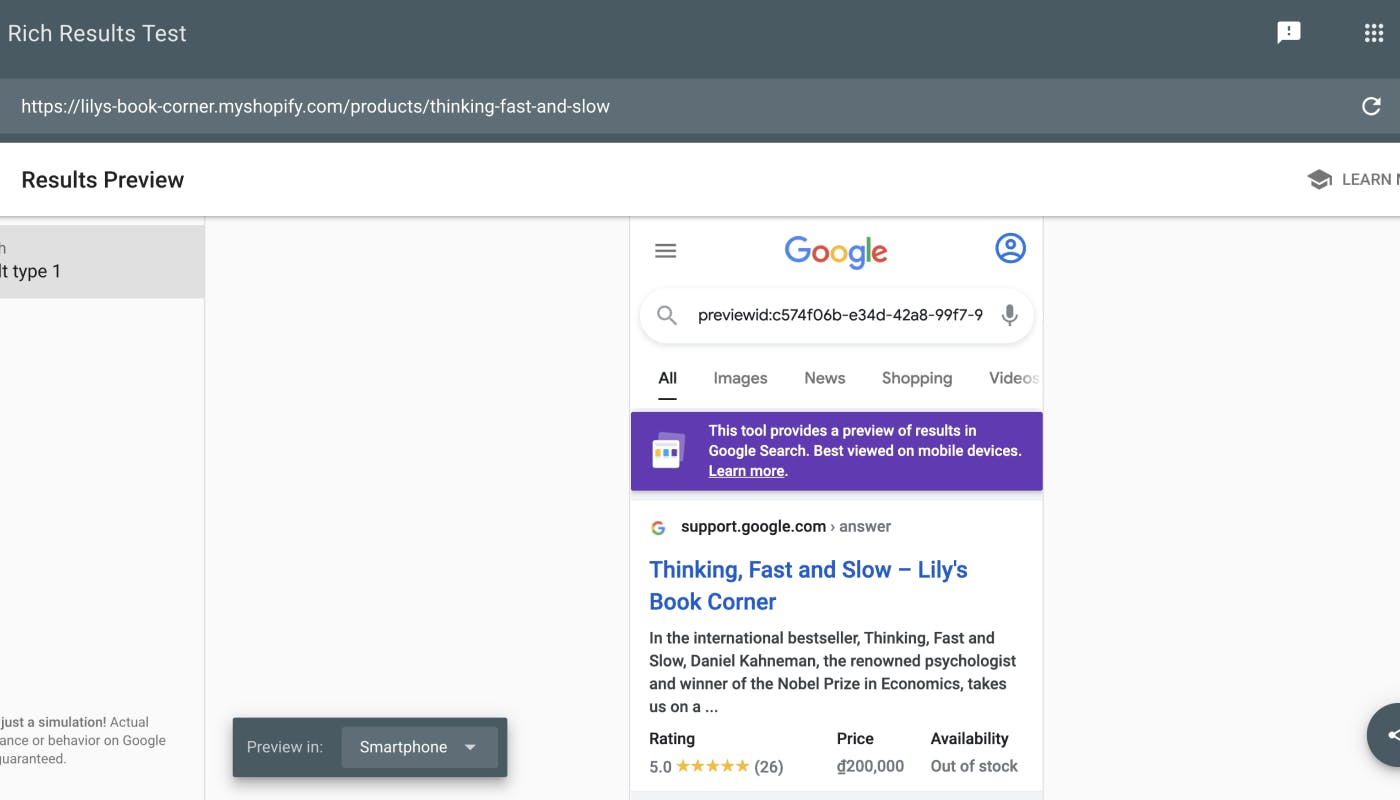The height and width of the screenshot is (800, 1400).
Task: Click the preview tool icon in the purple banner
Action: tap(667, 451)
